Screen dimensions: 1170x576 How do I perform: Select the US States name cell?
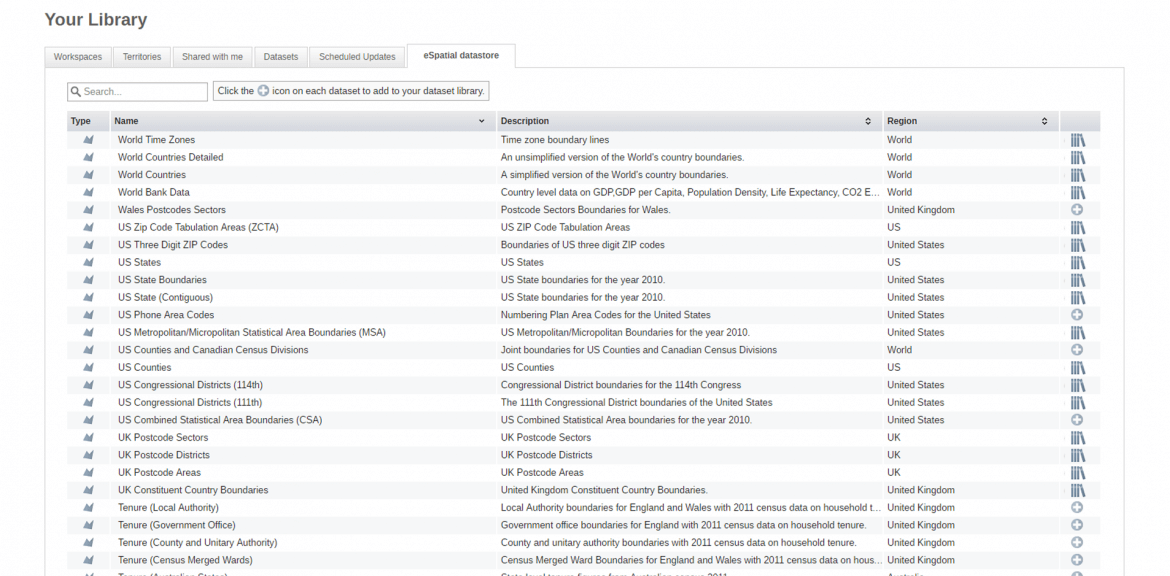coord(303,263)
